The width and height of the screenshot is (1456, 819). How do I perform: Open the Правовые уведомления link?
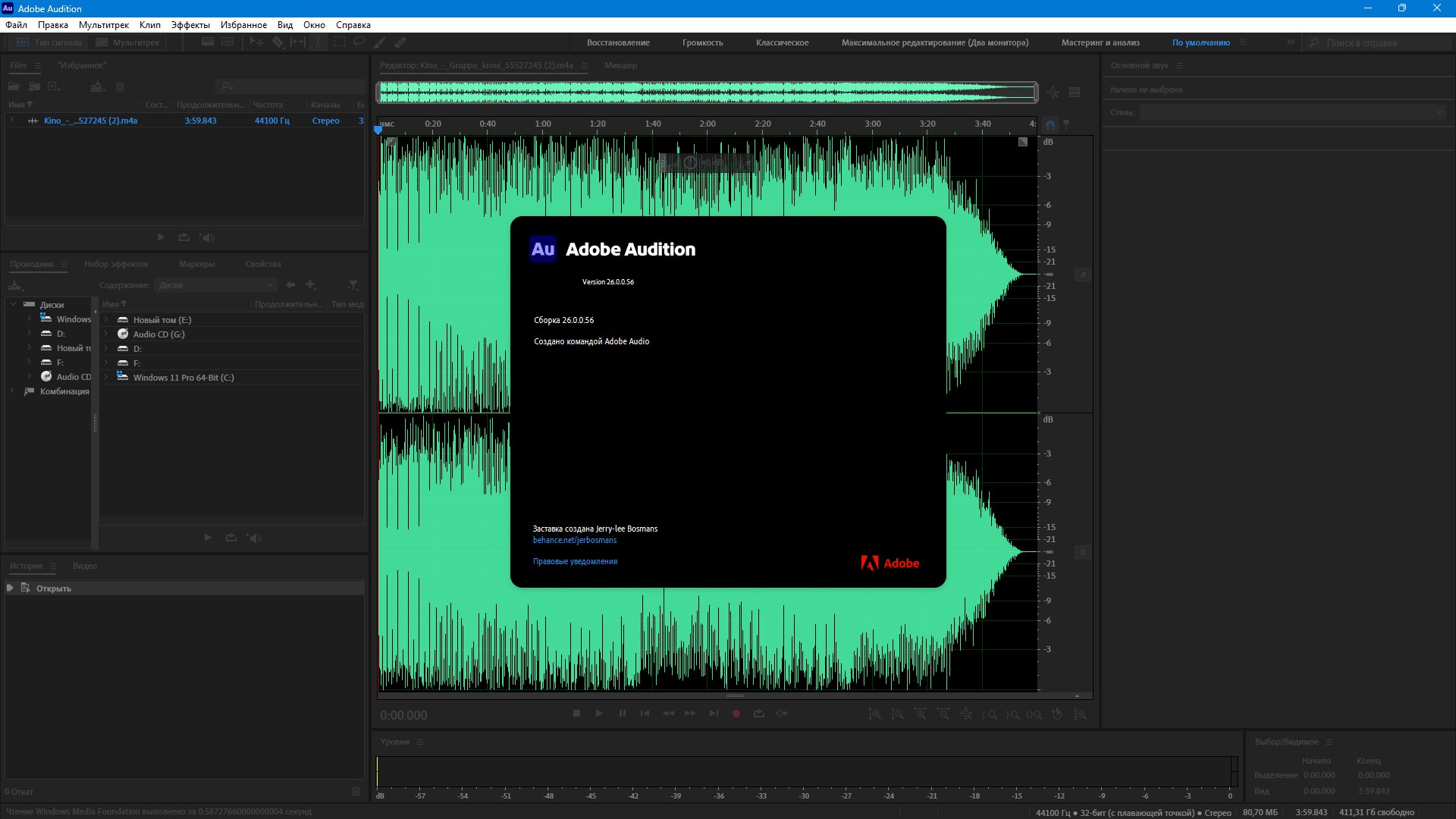click(575, 561)
